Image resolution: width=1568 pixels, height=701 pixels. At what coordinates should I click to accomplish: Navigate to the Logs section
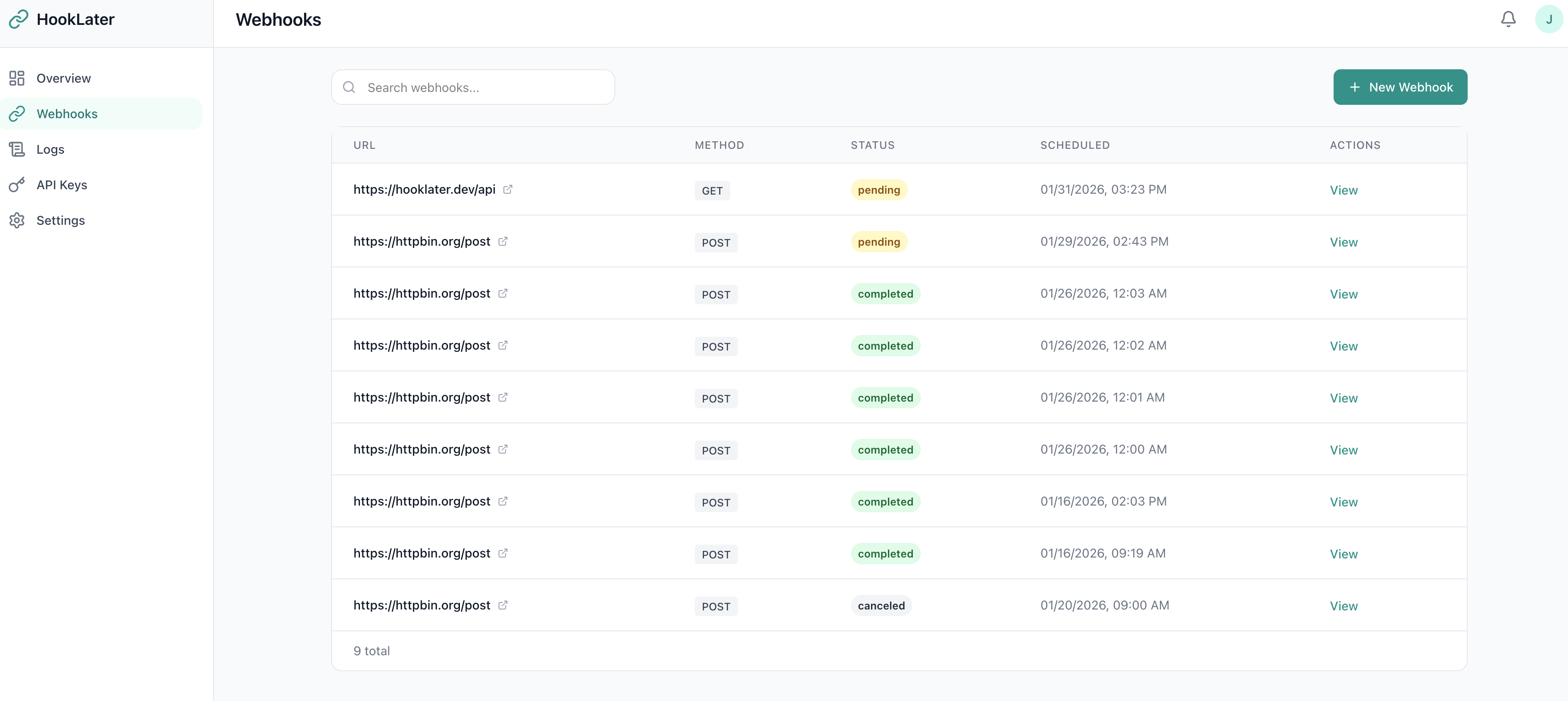[x=50, y=149]
